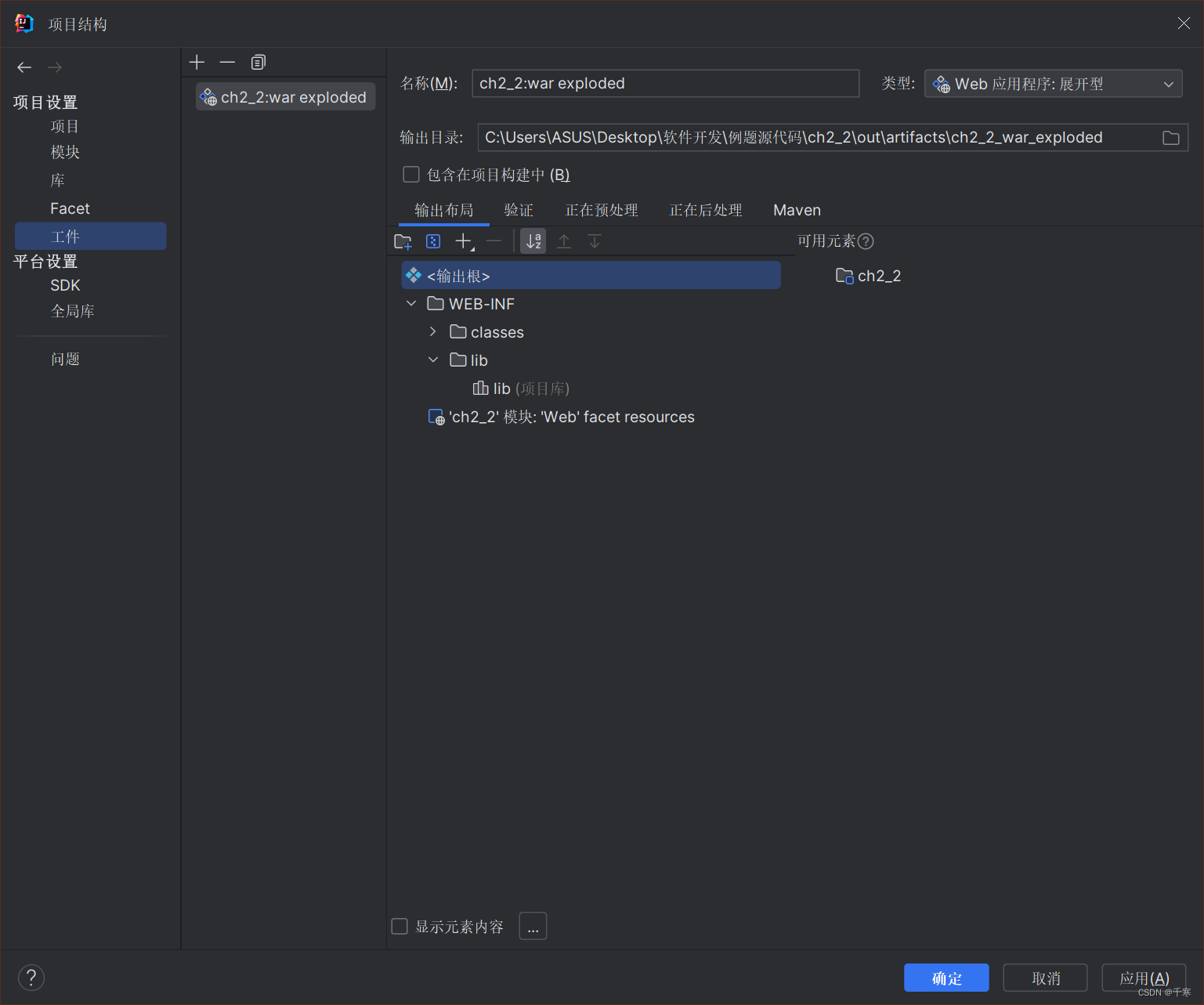Select 工件 in the sidebar

click(91, 236)
